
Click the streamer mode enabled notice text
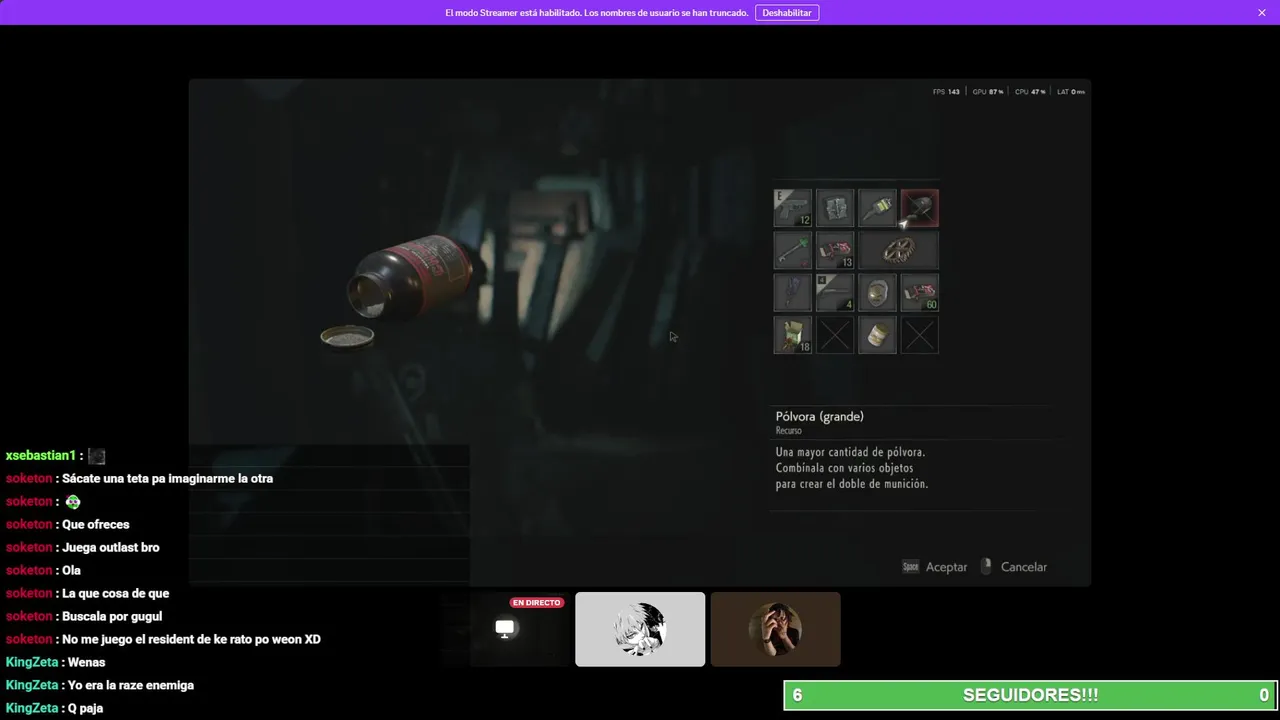point(596,13)
